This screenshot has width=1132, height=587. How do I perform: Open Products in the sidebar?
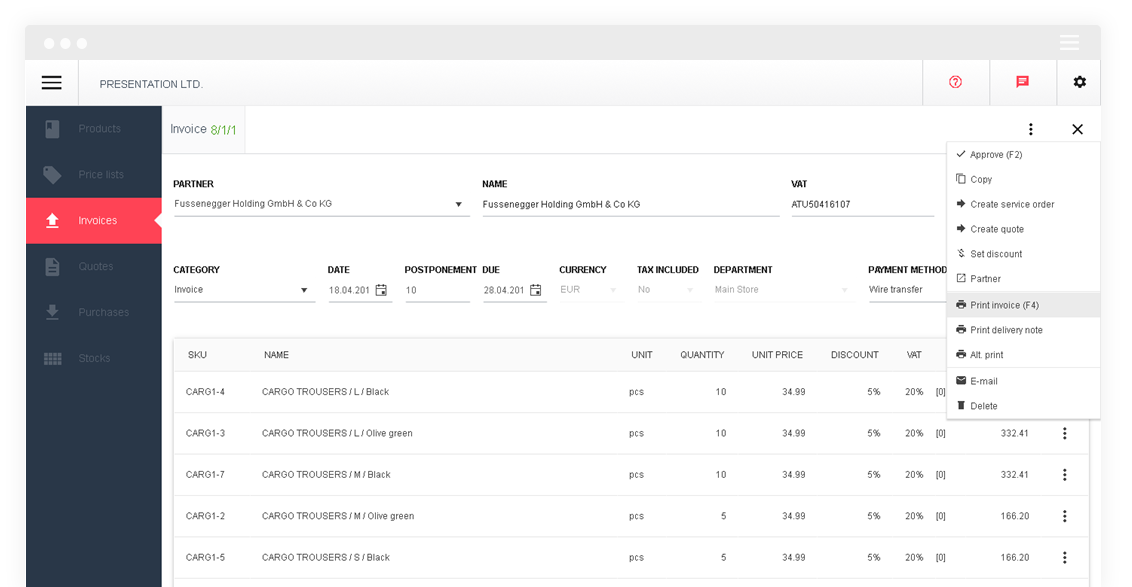94,129
